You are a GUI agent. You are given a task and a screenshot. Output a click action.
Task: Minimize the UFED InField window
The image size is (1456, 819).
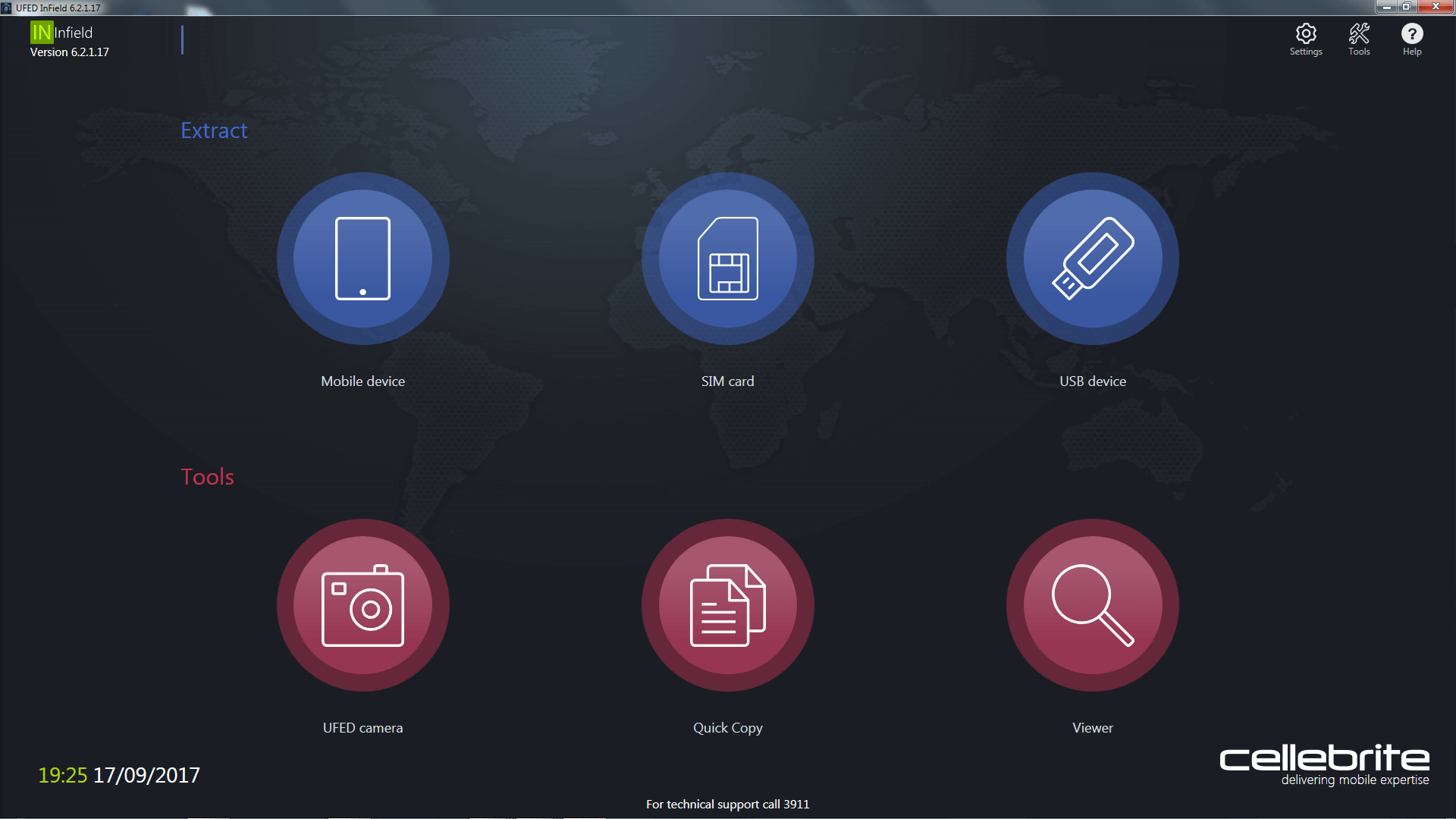tap(1386, 7)
